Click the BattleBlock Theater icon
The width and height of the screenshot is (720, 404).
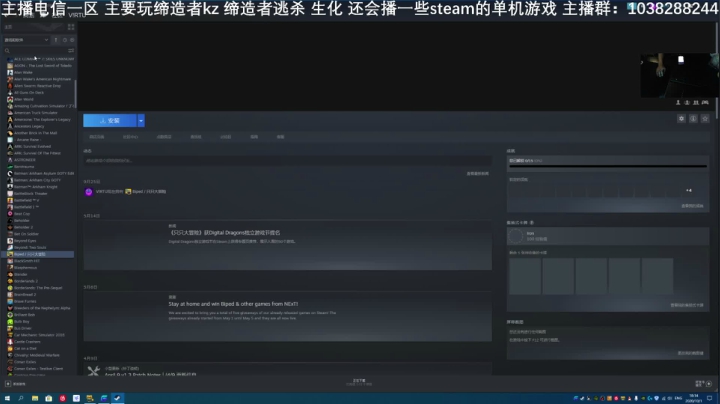[10, 194]
